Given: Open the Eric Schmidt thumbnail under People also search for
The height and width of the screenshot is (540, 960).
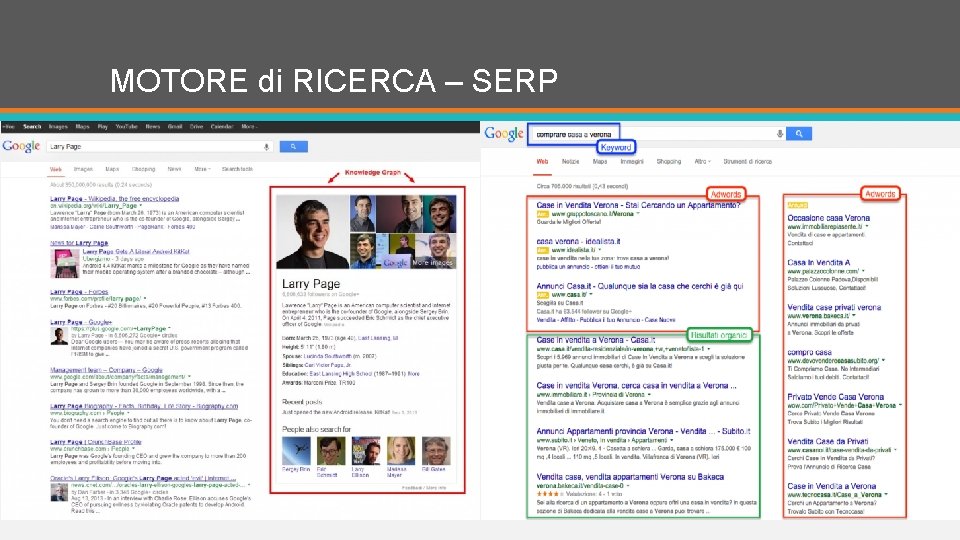Looking at the screenshot, I should [331, 451].
